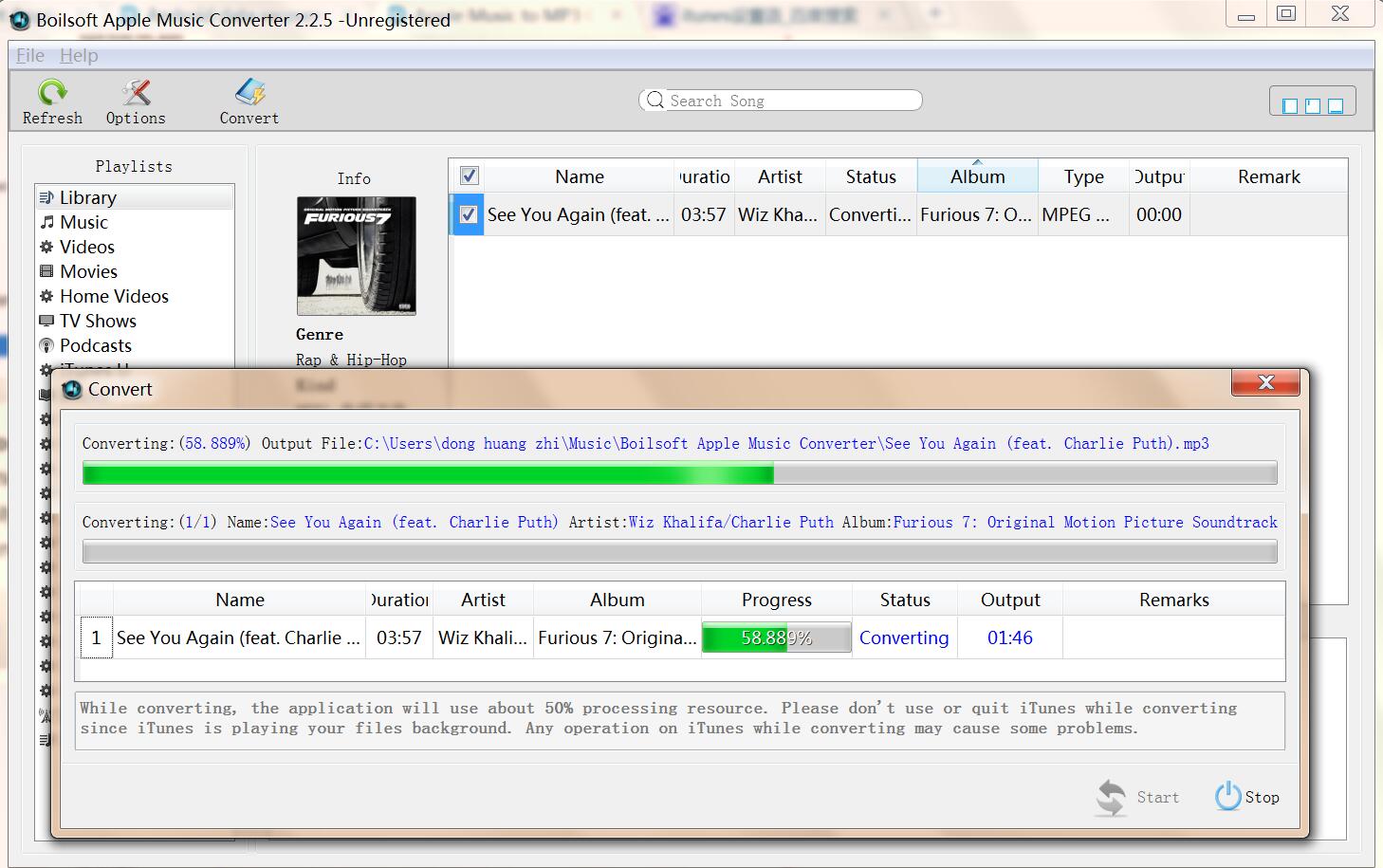
Task: Click the blue "Converting" status in the Convert dialog
Action: (x=904, y=637)
